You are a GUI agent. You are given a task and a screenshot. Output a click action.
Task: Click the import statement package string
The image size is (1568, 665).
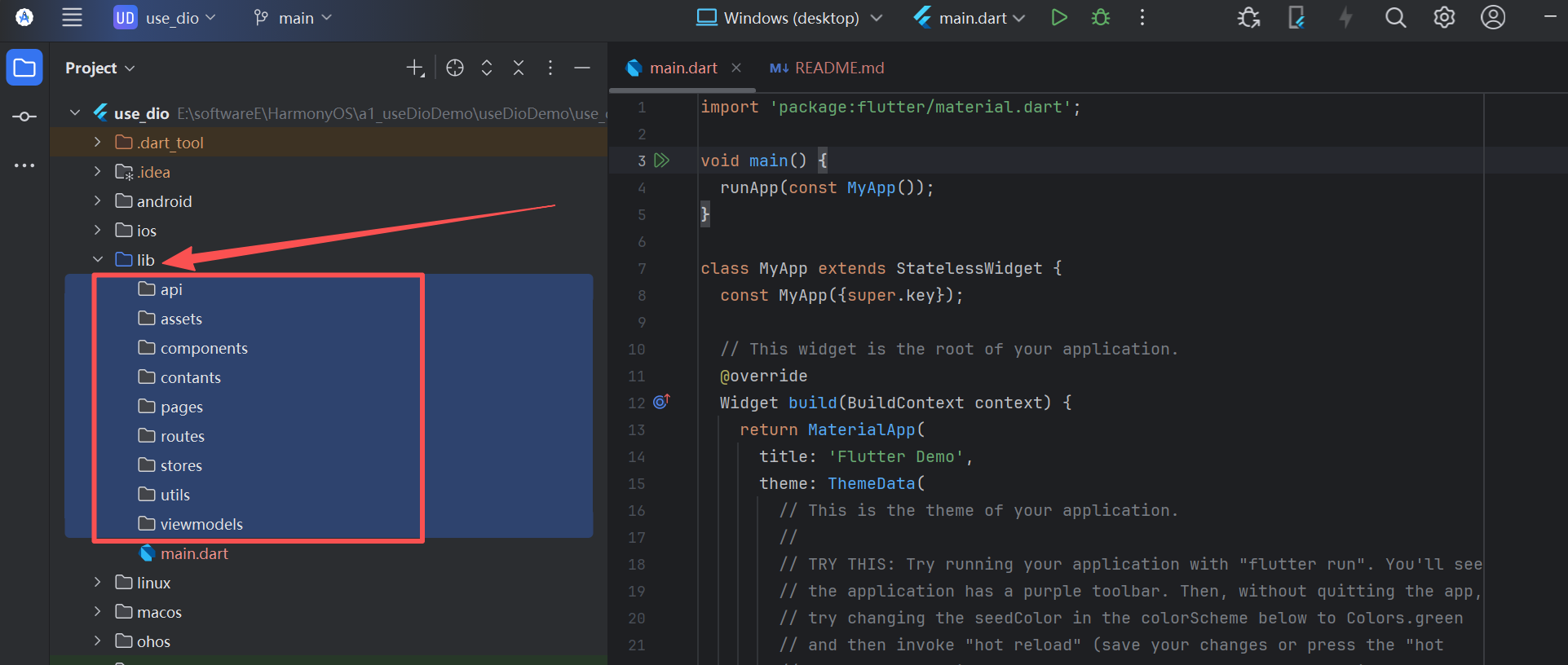(920, 107)
